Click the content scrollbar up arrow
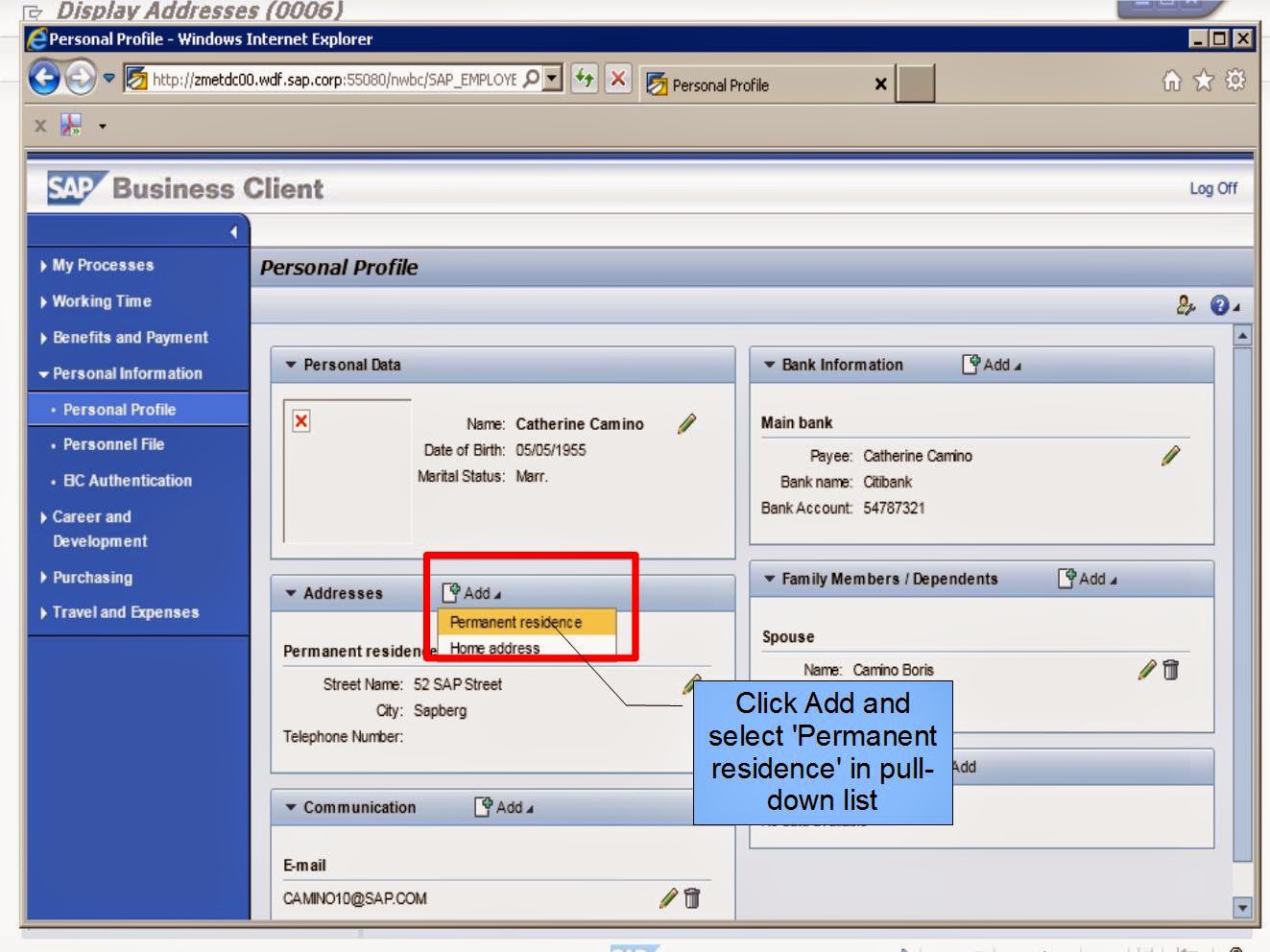1270x952 pixels. (x=1242, y=335)
